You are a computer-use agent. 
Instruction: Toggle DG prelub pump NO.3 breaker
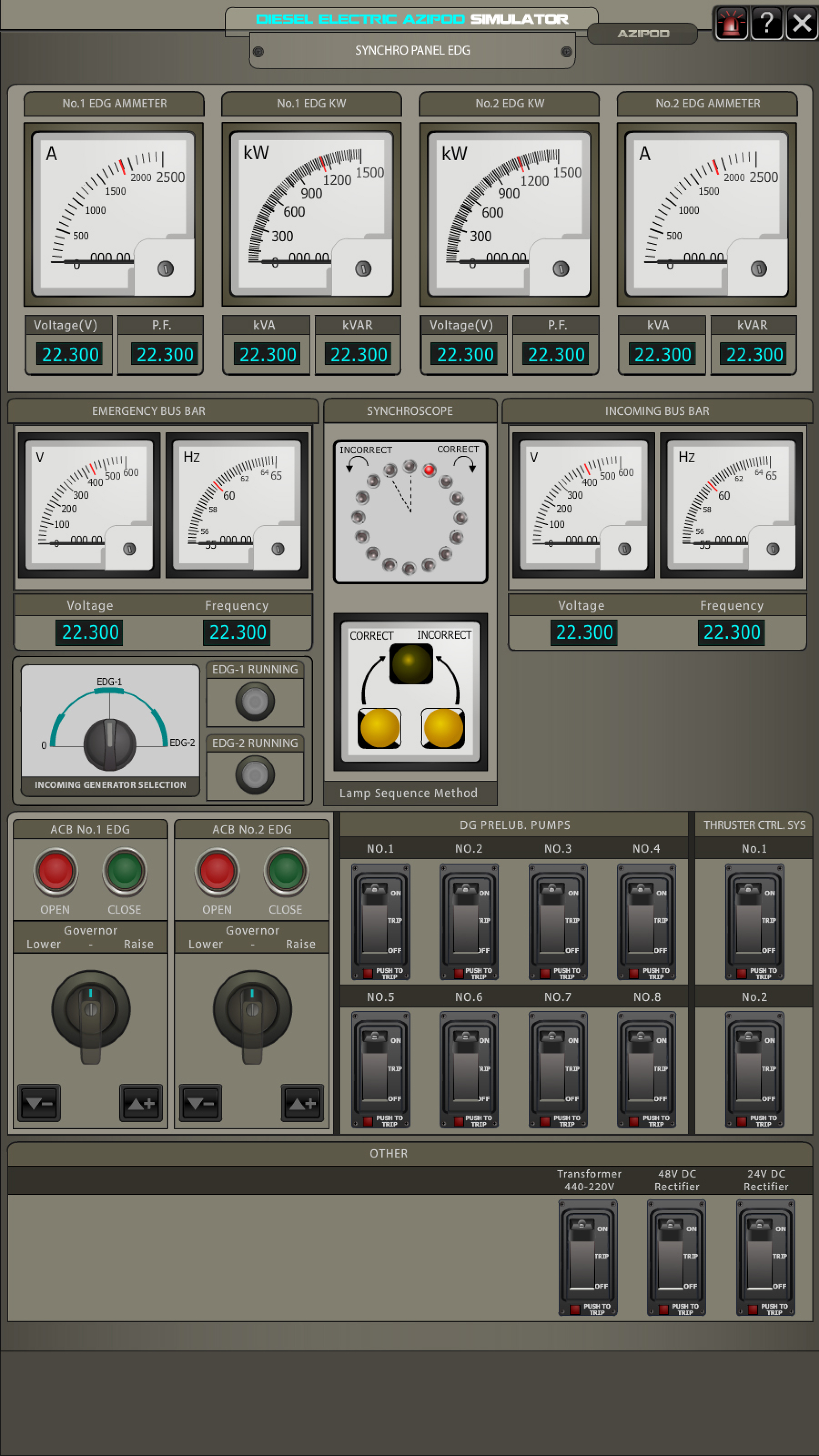point(557,921)
